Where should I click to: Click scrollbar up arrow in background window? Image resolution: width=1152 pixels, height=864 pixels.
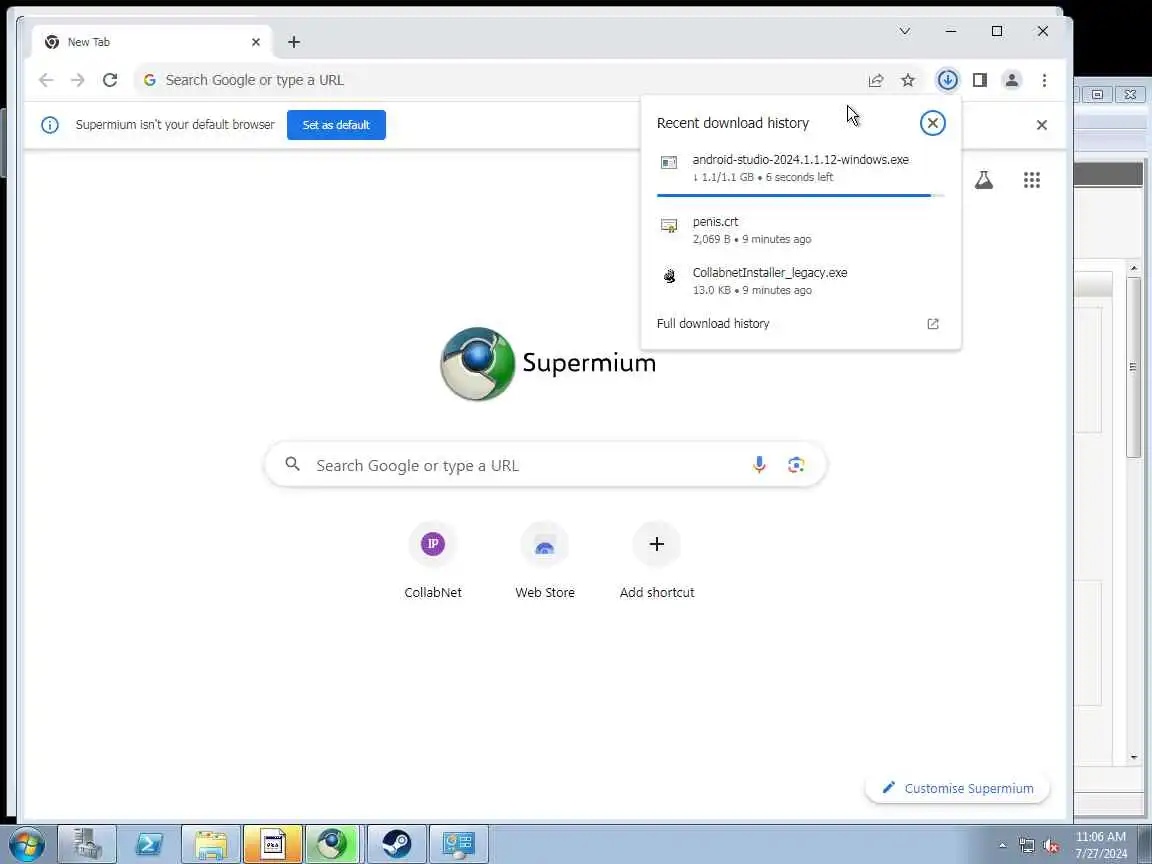[x=1134, y=268]
